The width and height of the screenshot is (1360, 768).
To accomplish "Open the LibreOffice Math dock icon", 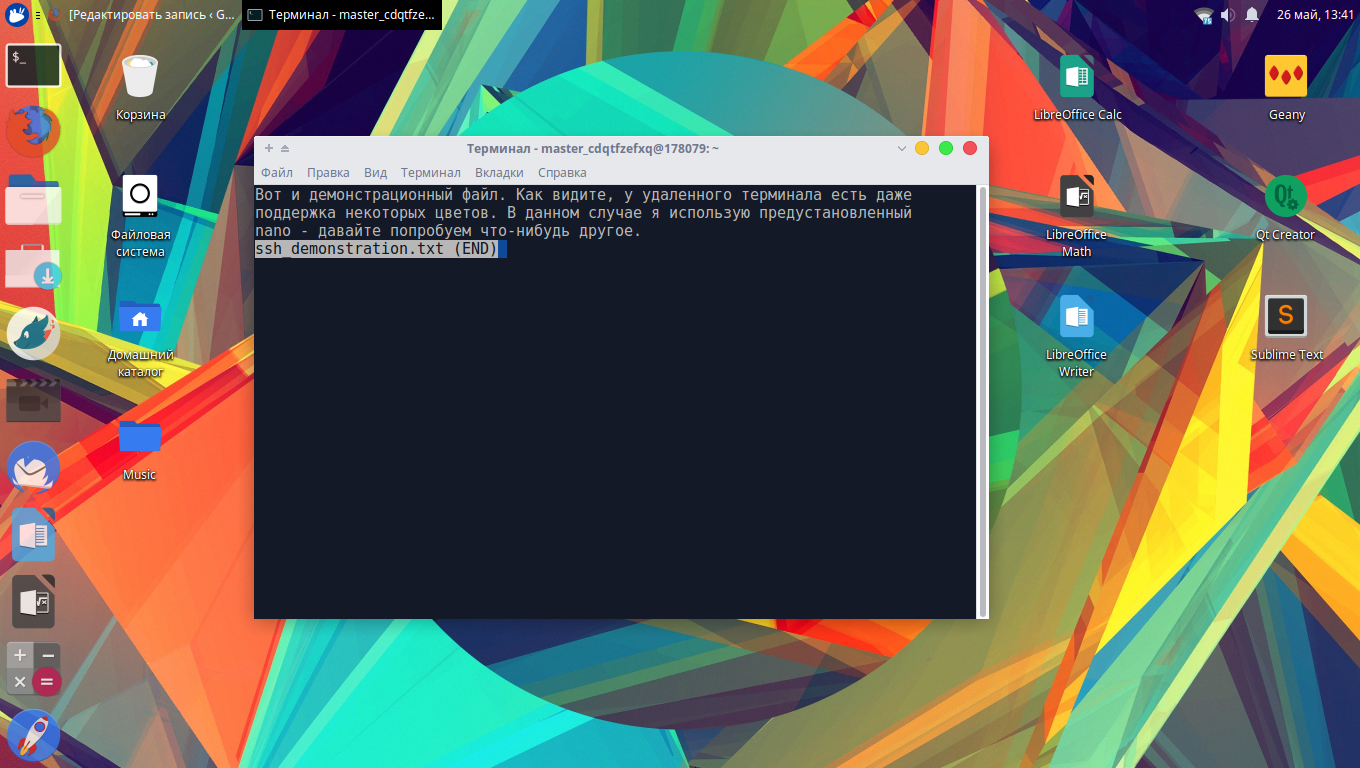I will (x=33, y=601).
